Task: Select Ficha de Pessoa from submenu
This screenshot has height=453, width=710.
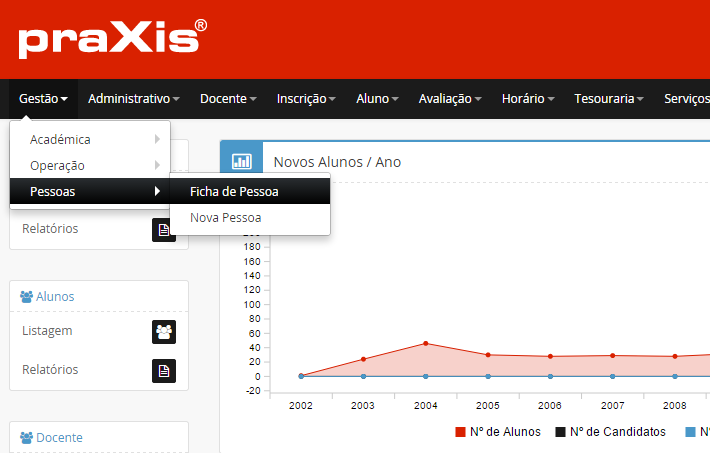Action: pos(234,192)
